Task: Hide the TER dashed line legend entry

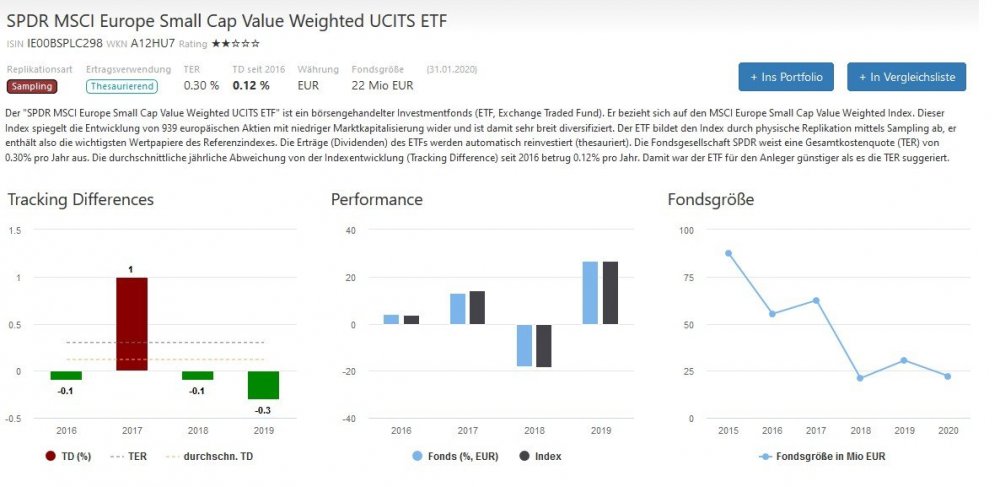Action: (133, 456)
